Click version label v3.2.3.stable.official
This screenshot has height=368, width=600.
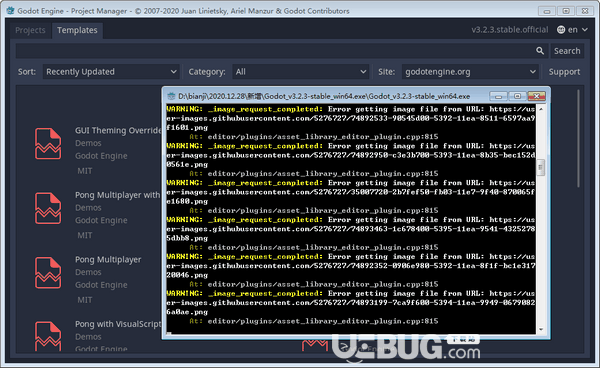(x=510, y=29)
